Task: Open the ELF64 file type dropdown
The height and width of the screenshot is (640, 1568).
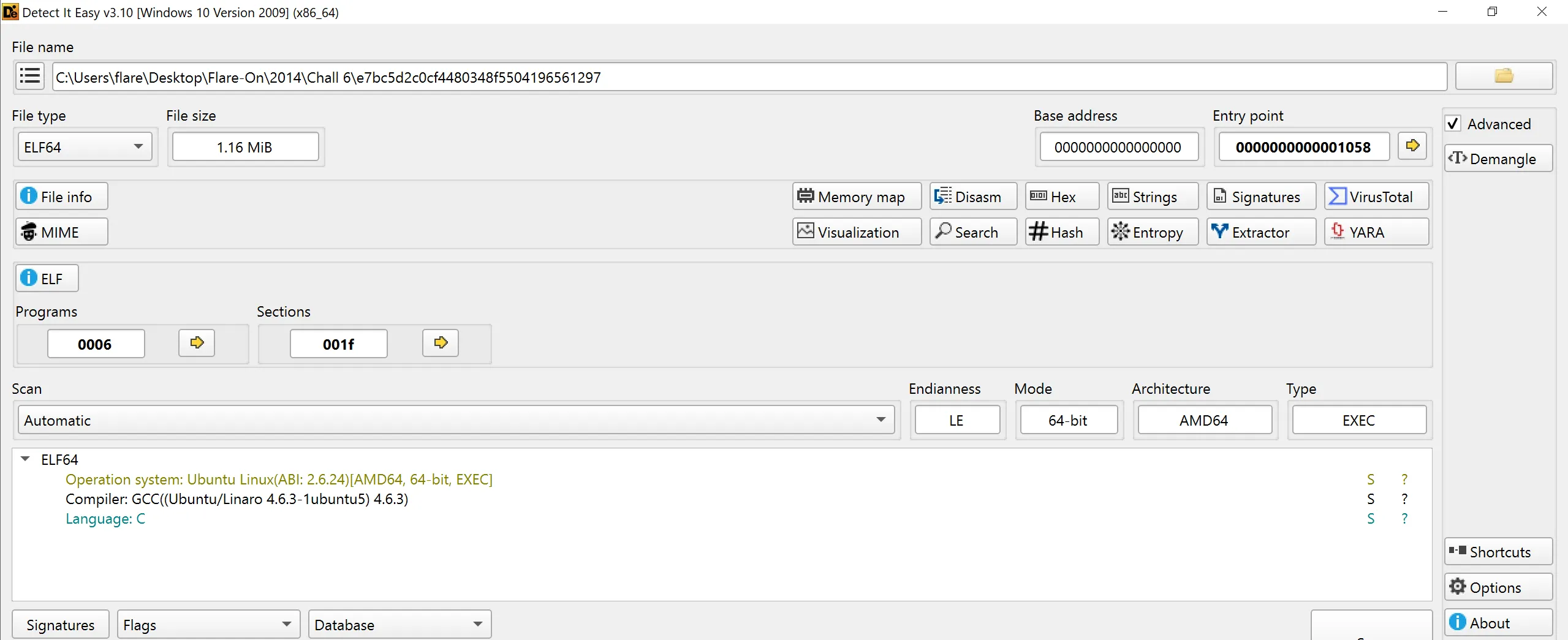Action: coord(85,147)
